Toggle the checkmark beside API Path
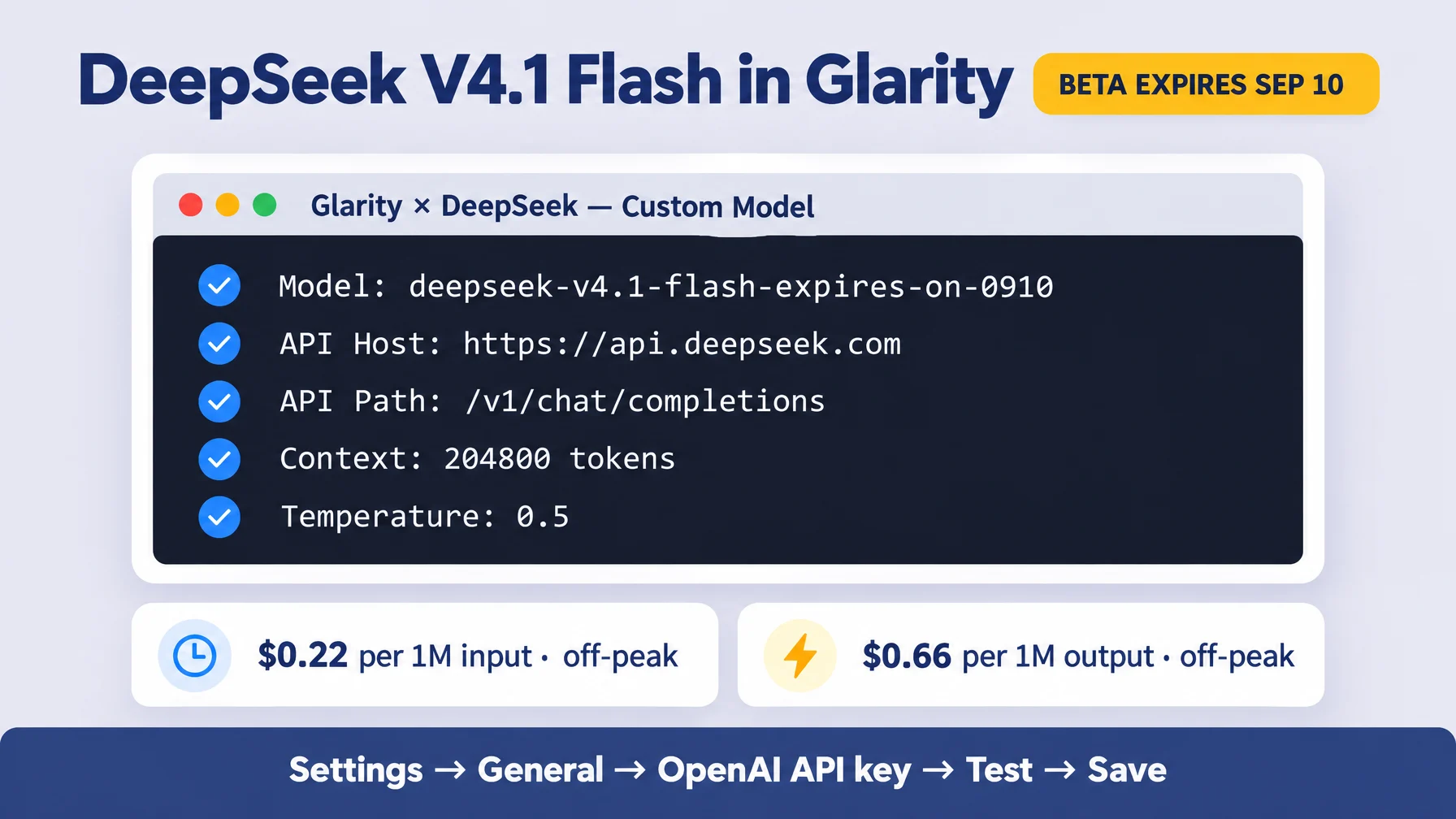Image resolution: width=1456 pixels, height=819 pixels. pos(219,401)
